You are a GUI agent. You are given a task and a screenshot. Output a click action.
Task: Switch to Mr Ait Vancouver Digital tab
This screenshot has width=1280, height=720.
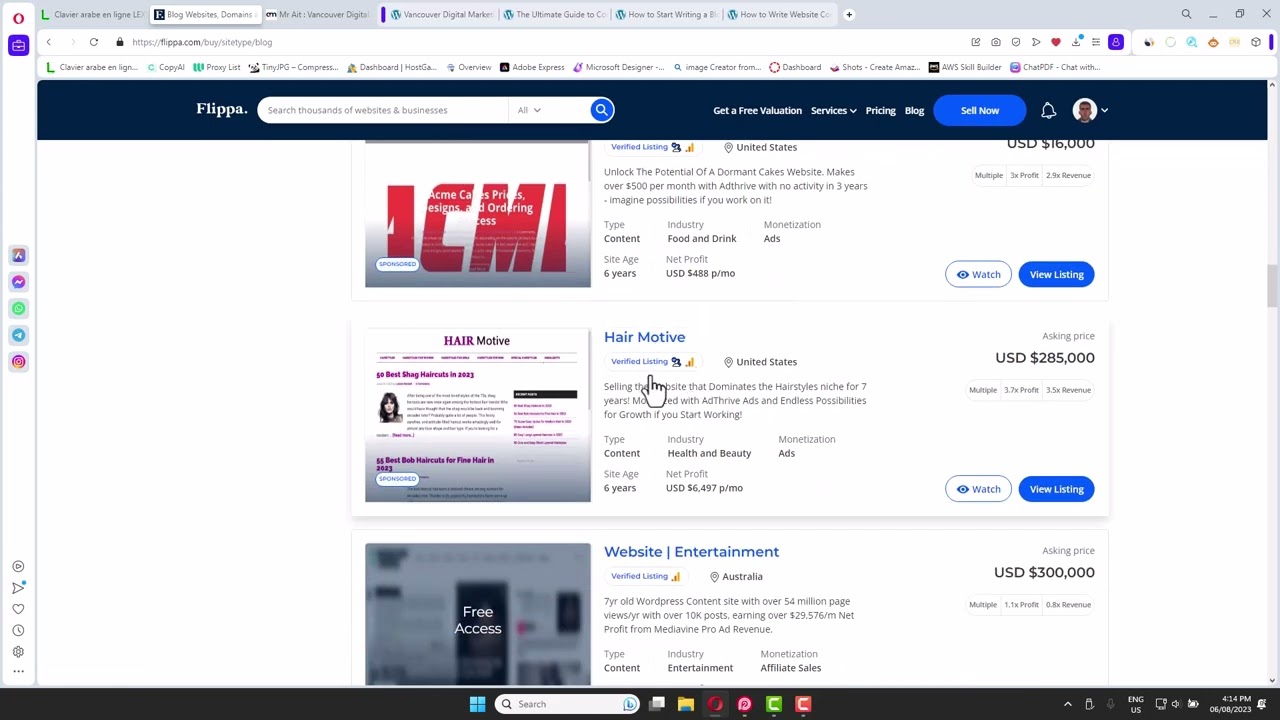tap(318, 14)
